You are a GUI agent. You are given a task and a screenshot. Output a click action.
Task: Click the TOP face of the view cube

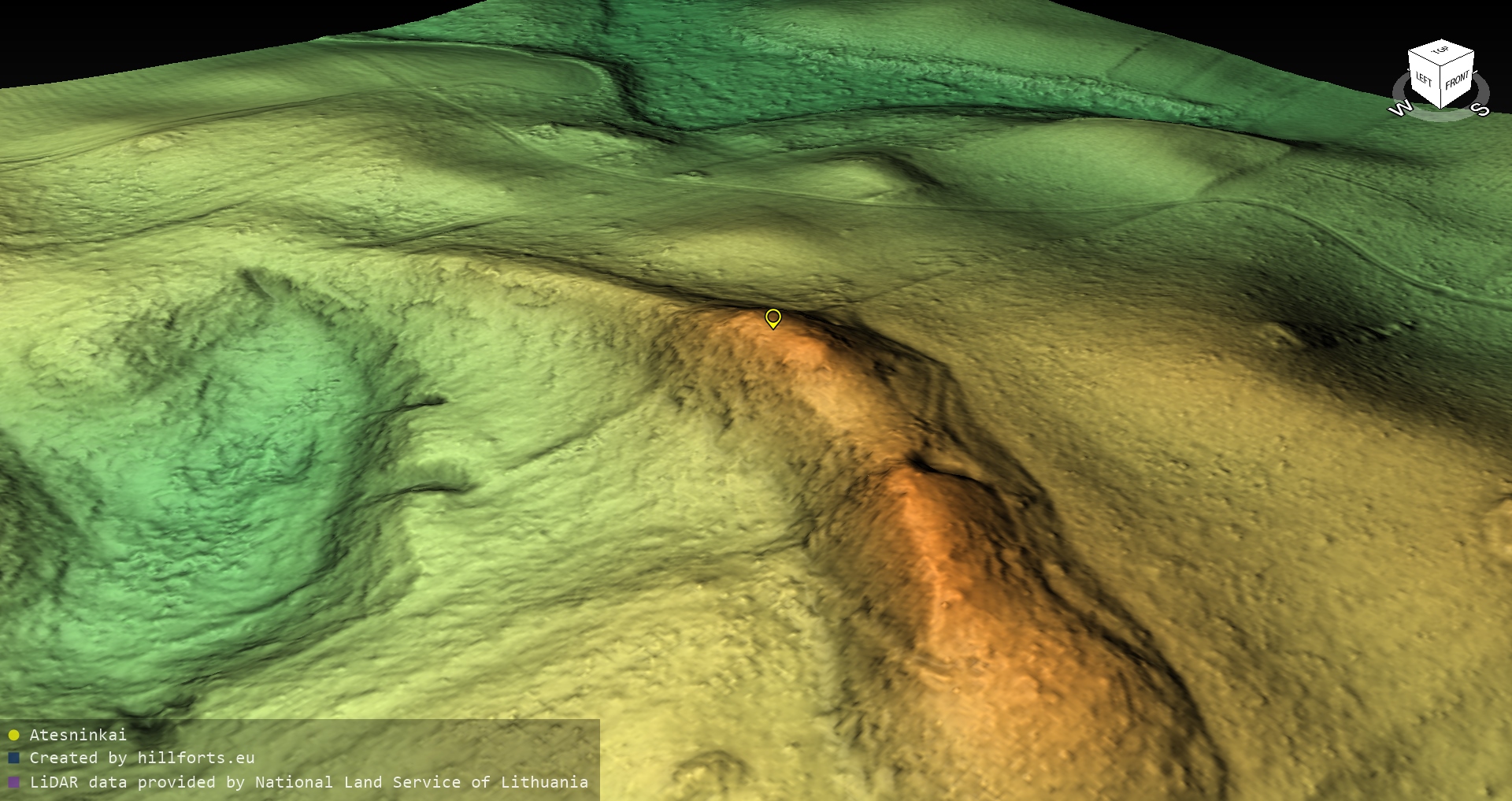(1441, 50)
